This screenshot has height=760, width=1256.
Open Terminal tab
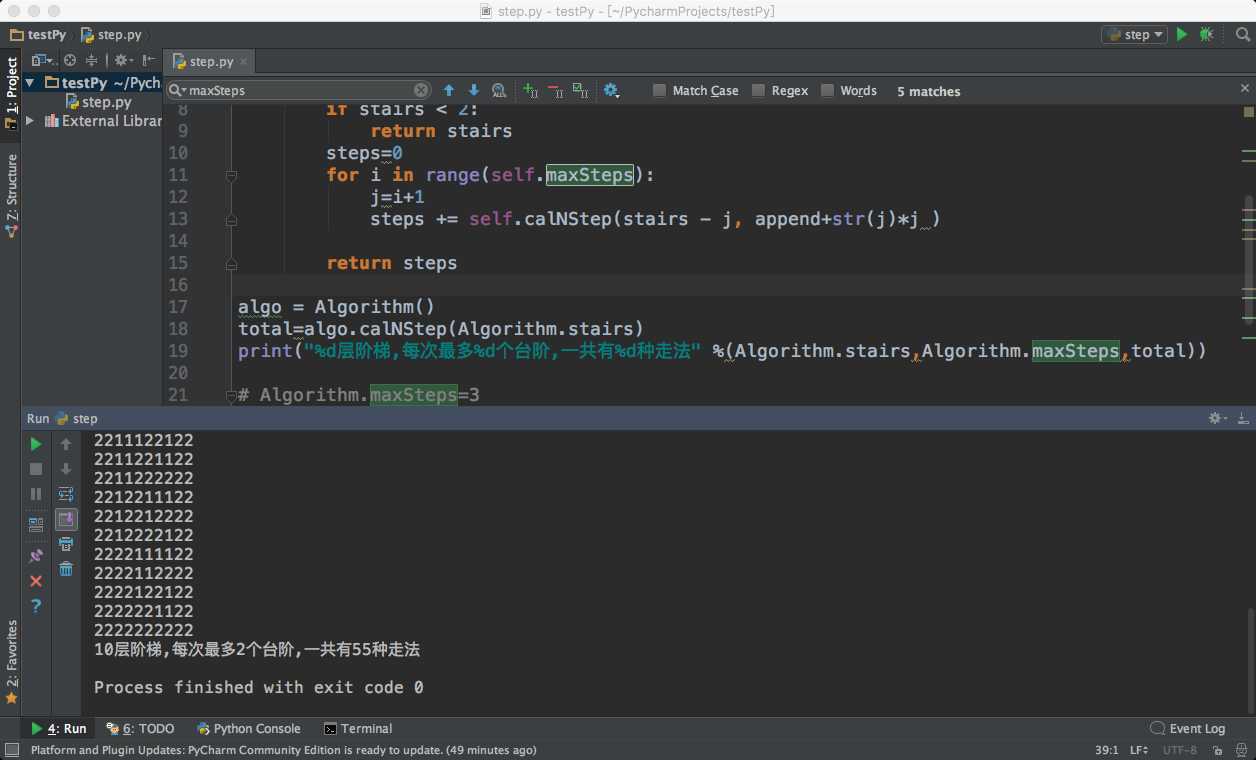(x=358, y=729)
